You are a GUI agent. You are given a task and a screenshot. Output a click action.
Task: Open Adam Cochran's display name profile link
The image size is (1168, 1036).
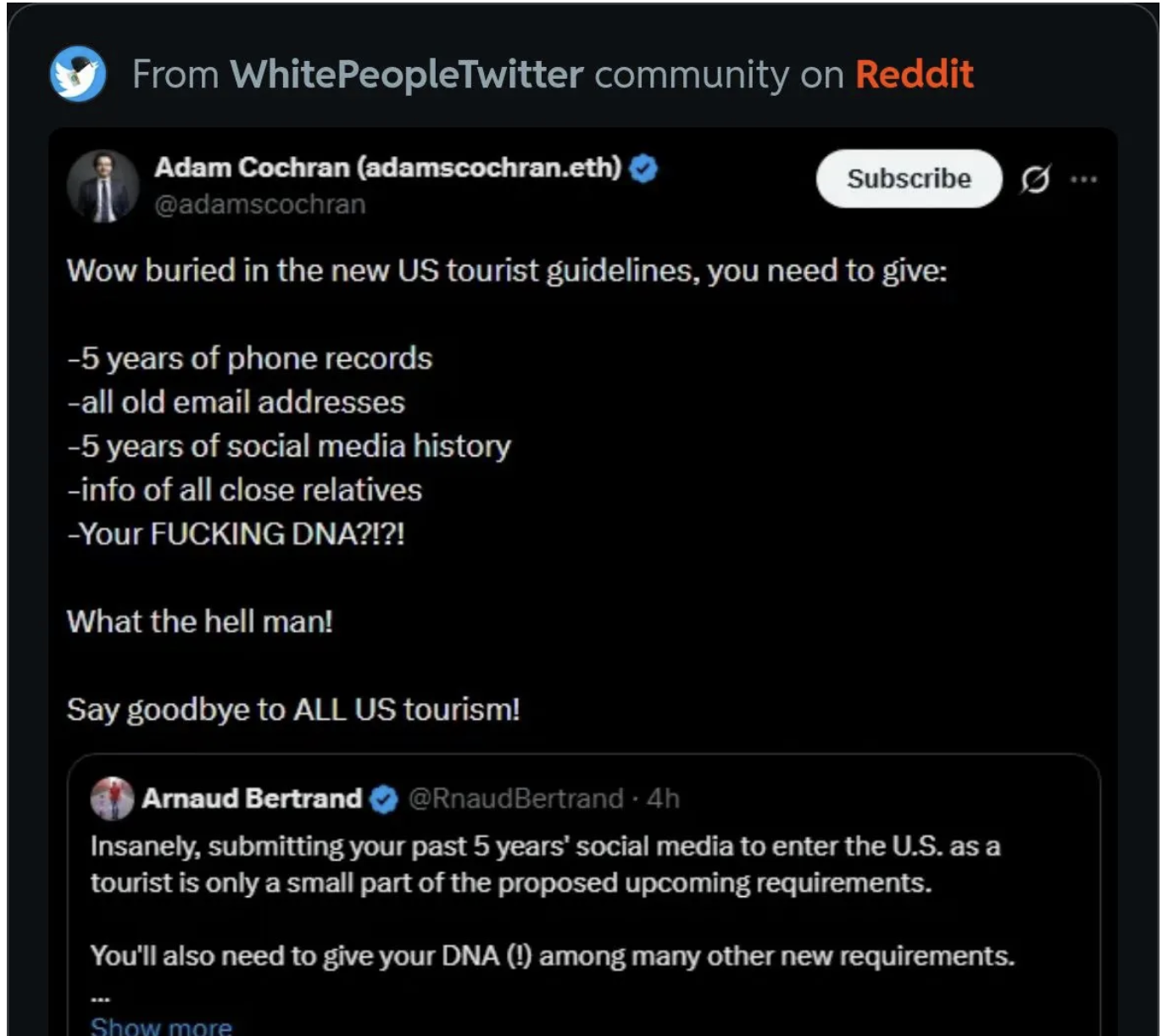tap(387, 168)
